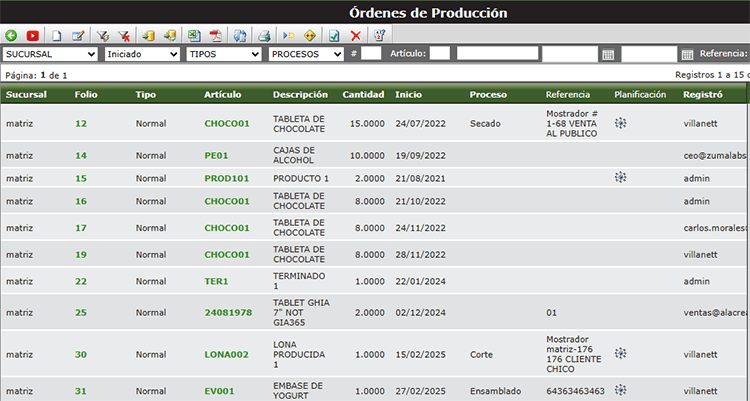Sort by Descripción column header
Image resolution: width=750 pixels, height=401 pixels.
tap(300, 94)
